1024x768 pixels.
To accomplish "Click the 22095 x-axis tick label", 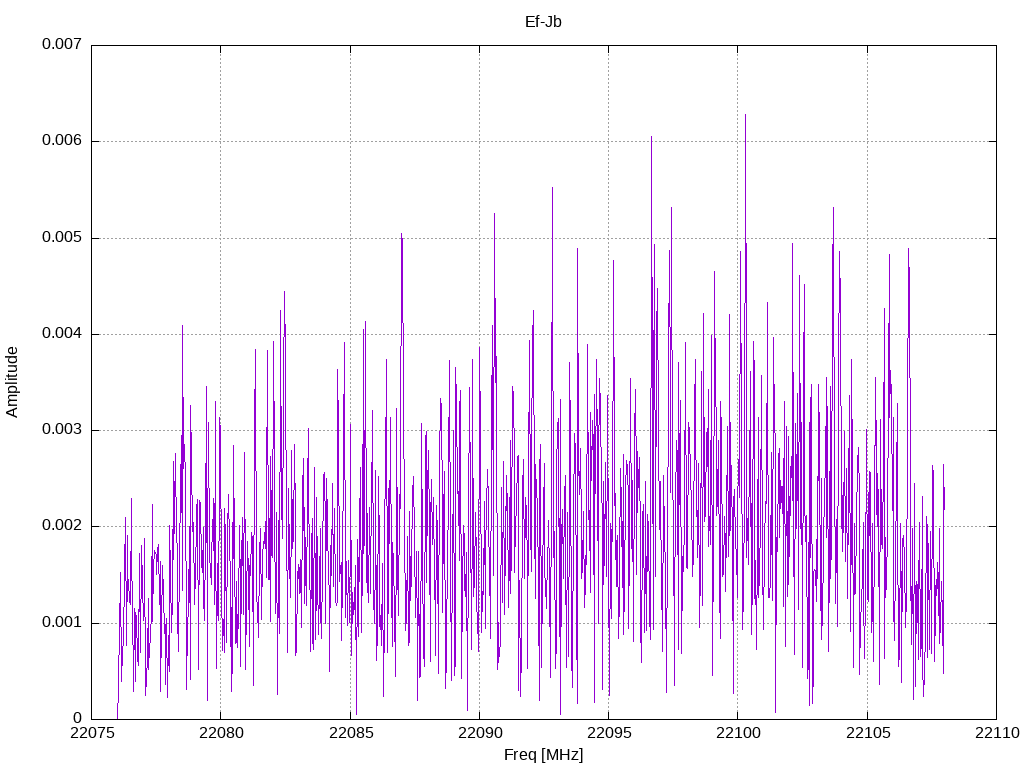I will click(609, 733).
